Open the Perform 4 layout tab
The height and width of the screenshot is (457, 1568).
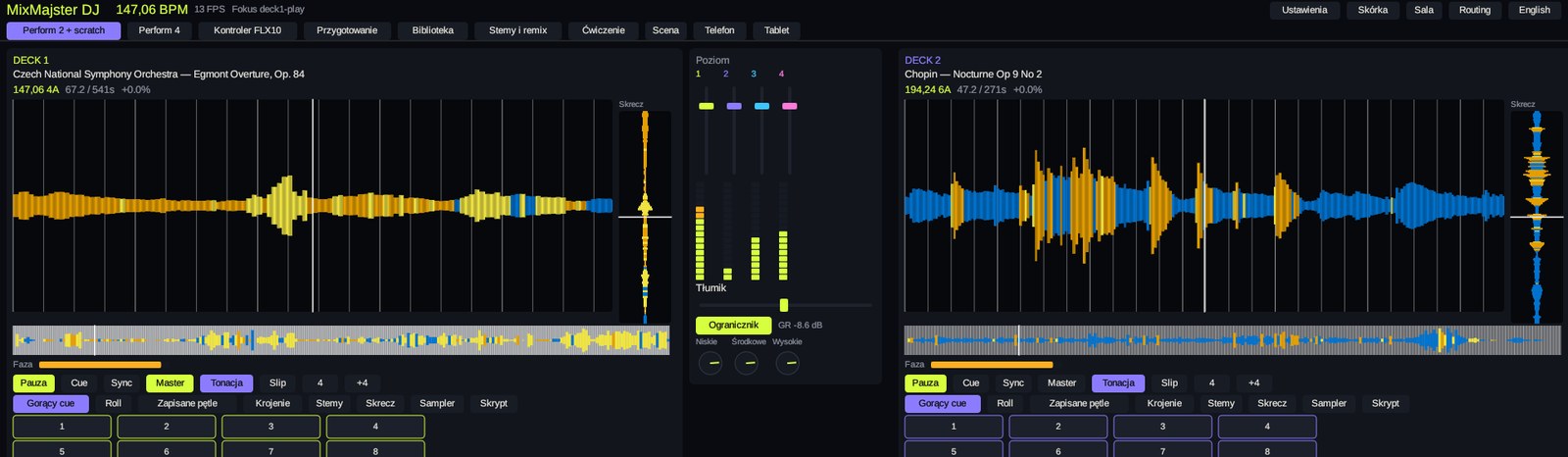click(159, 30)
